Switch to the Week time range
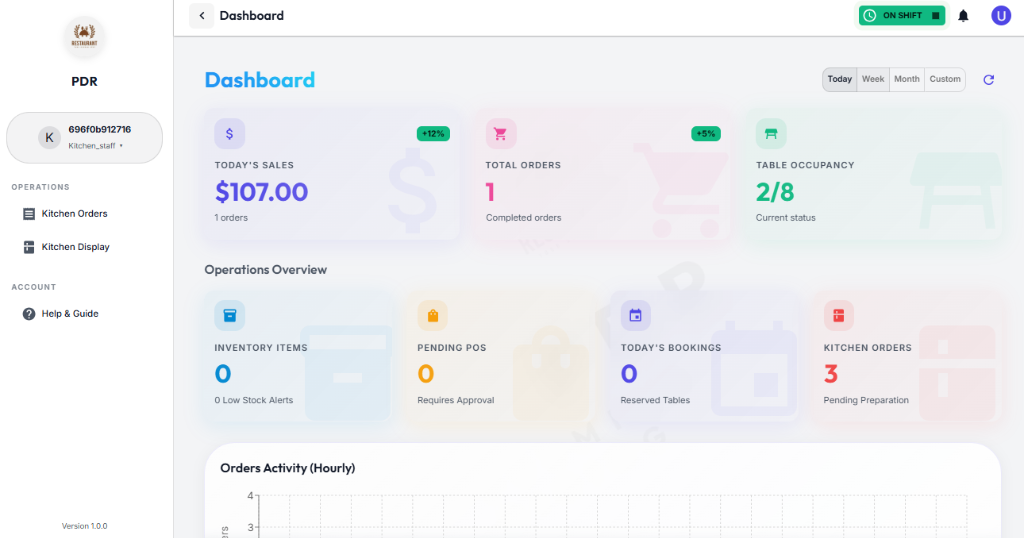The height and width of the screenshot is (538, 1024). 873,80
